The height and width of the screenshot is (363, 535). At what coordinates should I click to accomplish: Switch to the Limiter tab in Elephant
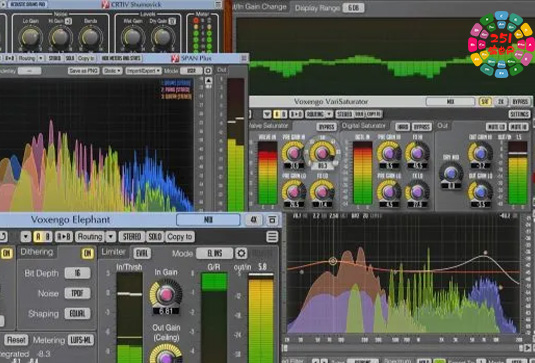click(x=113, y=252)
